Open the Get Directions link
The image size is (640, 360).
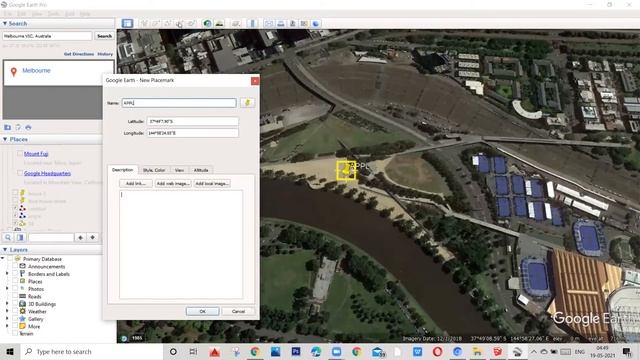point(79,54)
